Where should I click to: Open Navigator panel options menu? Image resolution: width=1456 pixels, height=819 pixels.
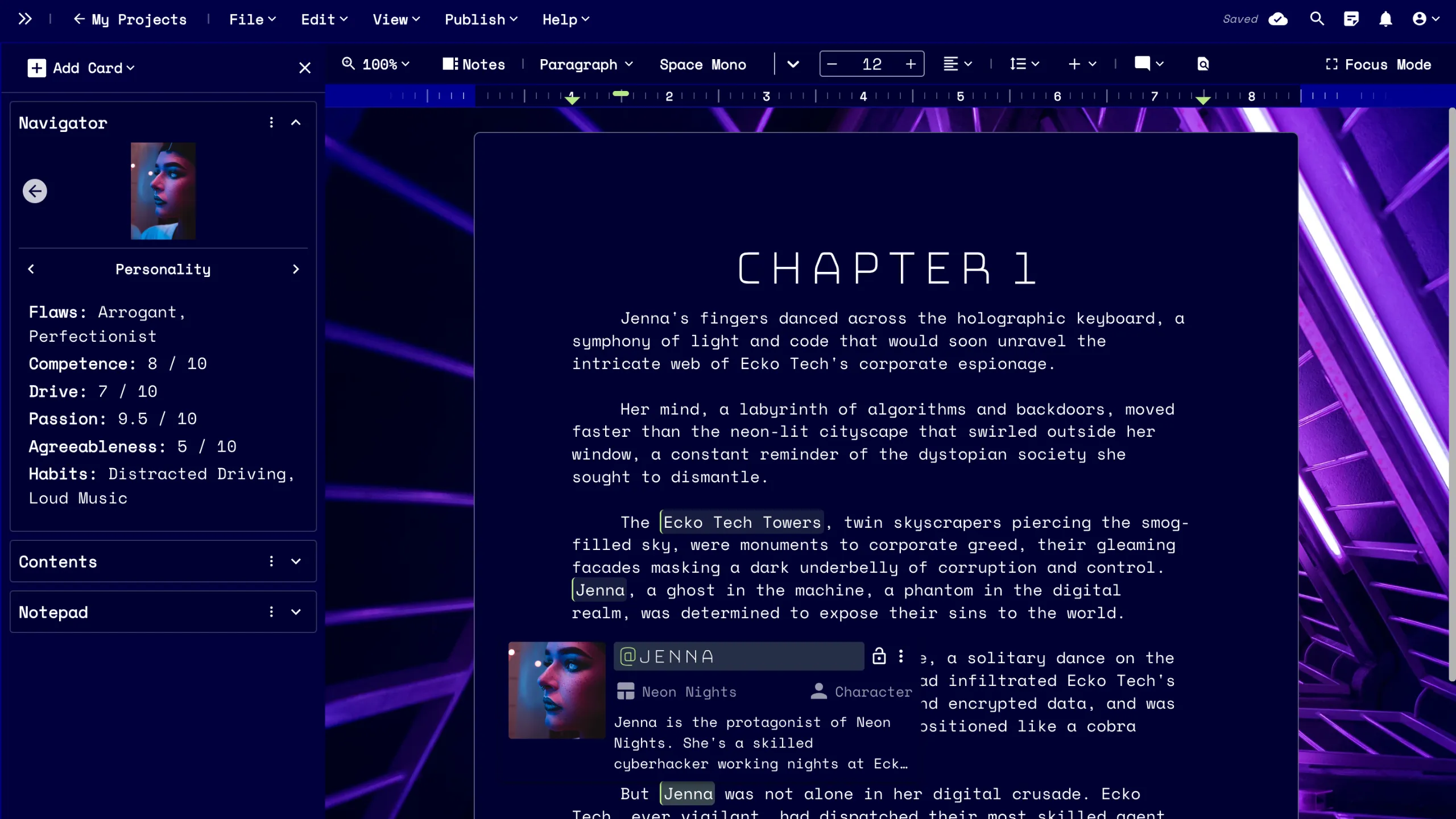point(271,122)
